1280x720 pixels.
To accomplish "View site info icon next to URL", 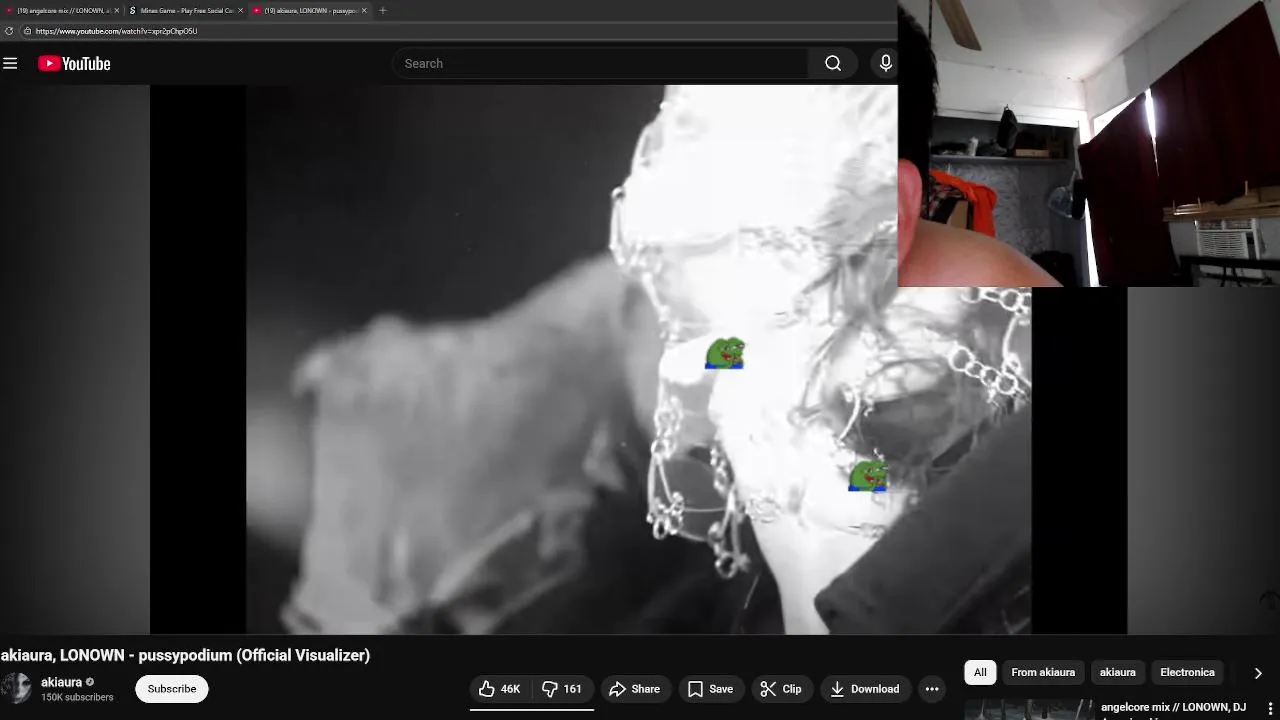I will [27, 31].
